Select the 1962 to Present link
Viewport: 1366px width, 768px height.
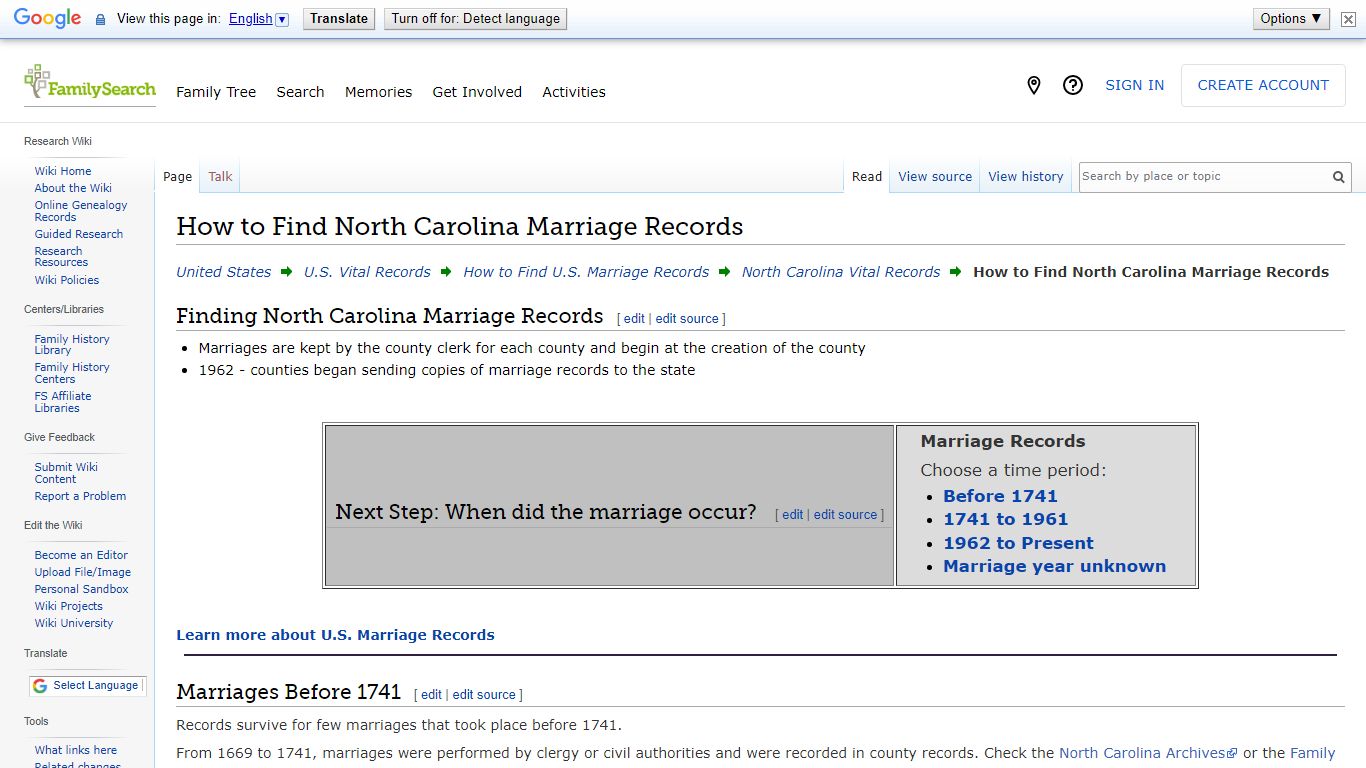[1018, 542]
